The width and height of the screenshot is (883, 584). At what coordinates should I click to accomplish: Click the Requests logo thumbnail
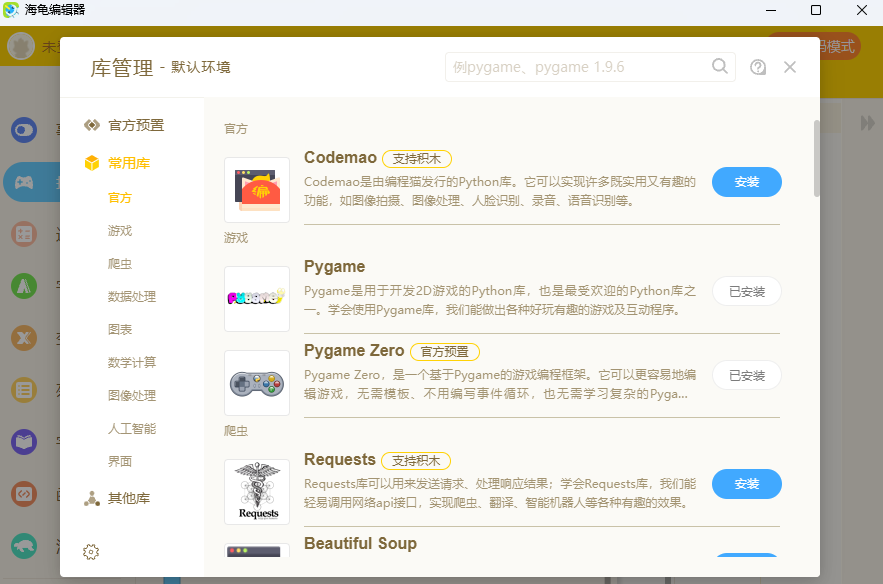coord(257,492)
